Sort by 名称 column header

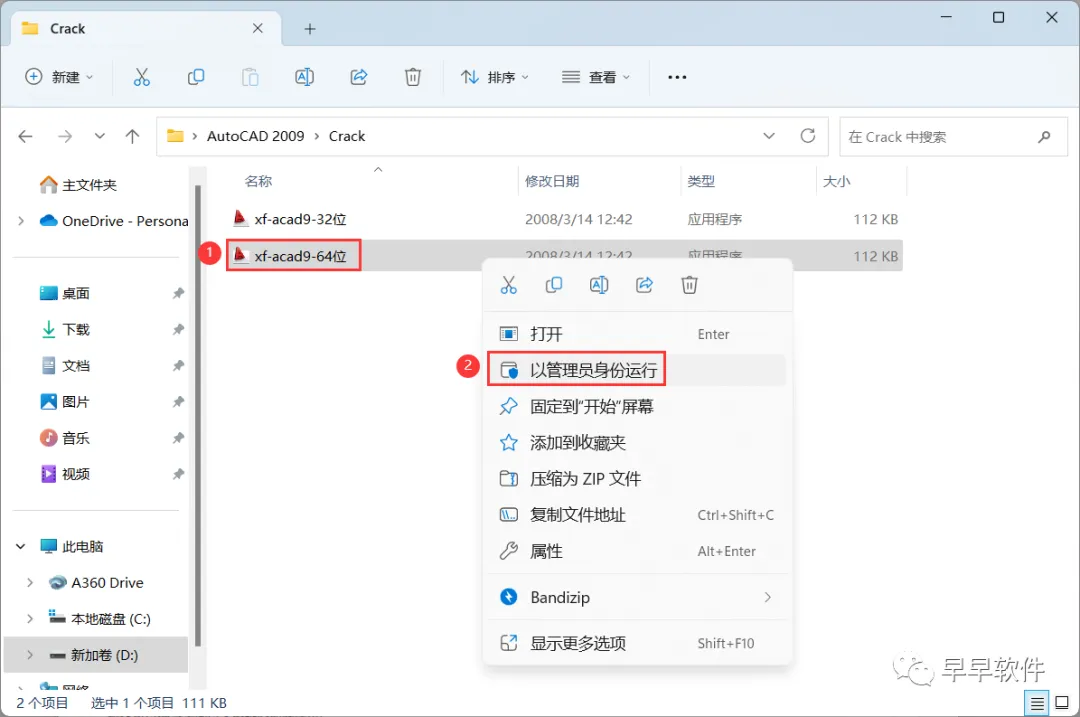click(x=258, y=181)
